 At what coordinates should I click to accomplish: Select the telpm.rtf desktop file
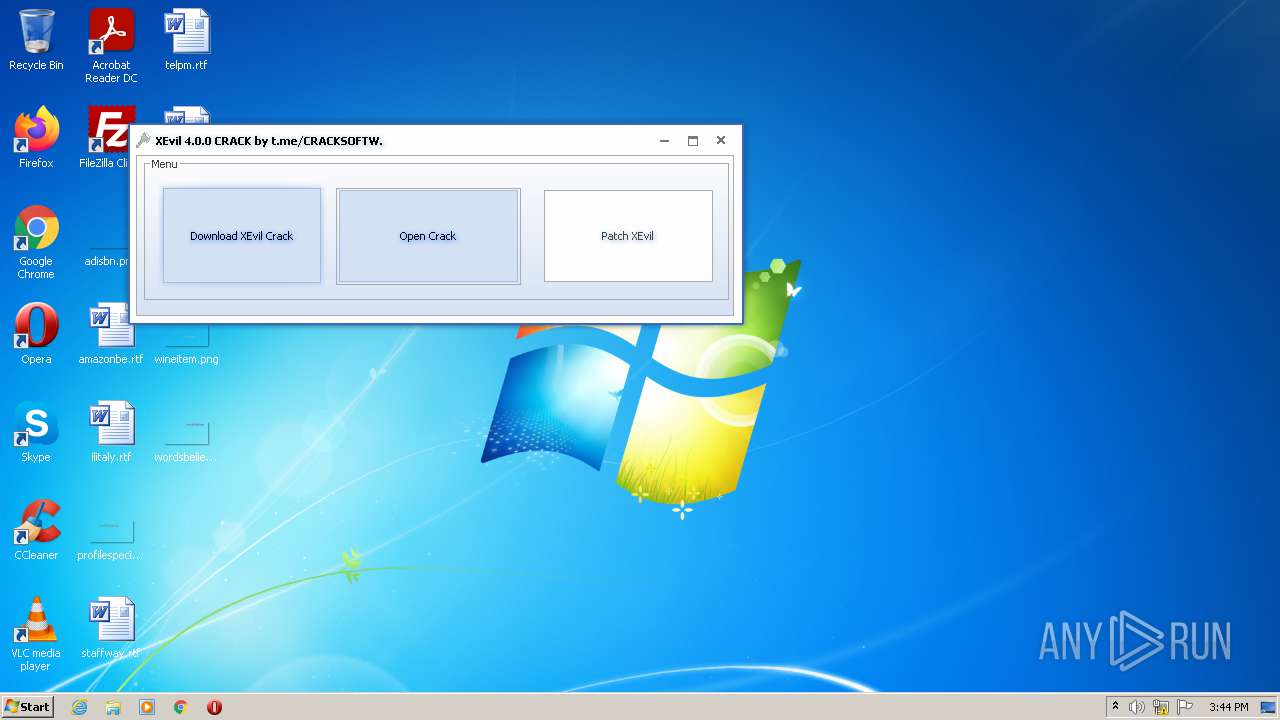click(x=186, y=40)
